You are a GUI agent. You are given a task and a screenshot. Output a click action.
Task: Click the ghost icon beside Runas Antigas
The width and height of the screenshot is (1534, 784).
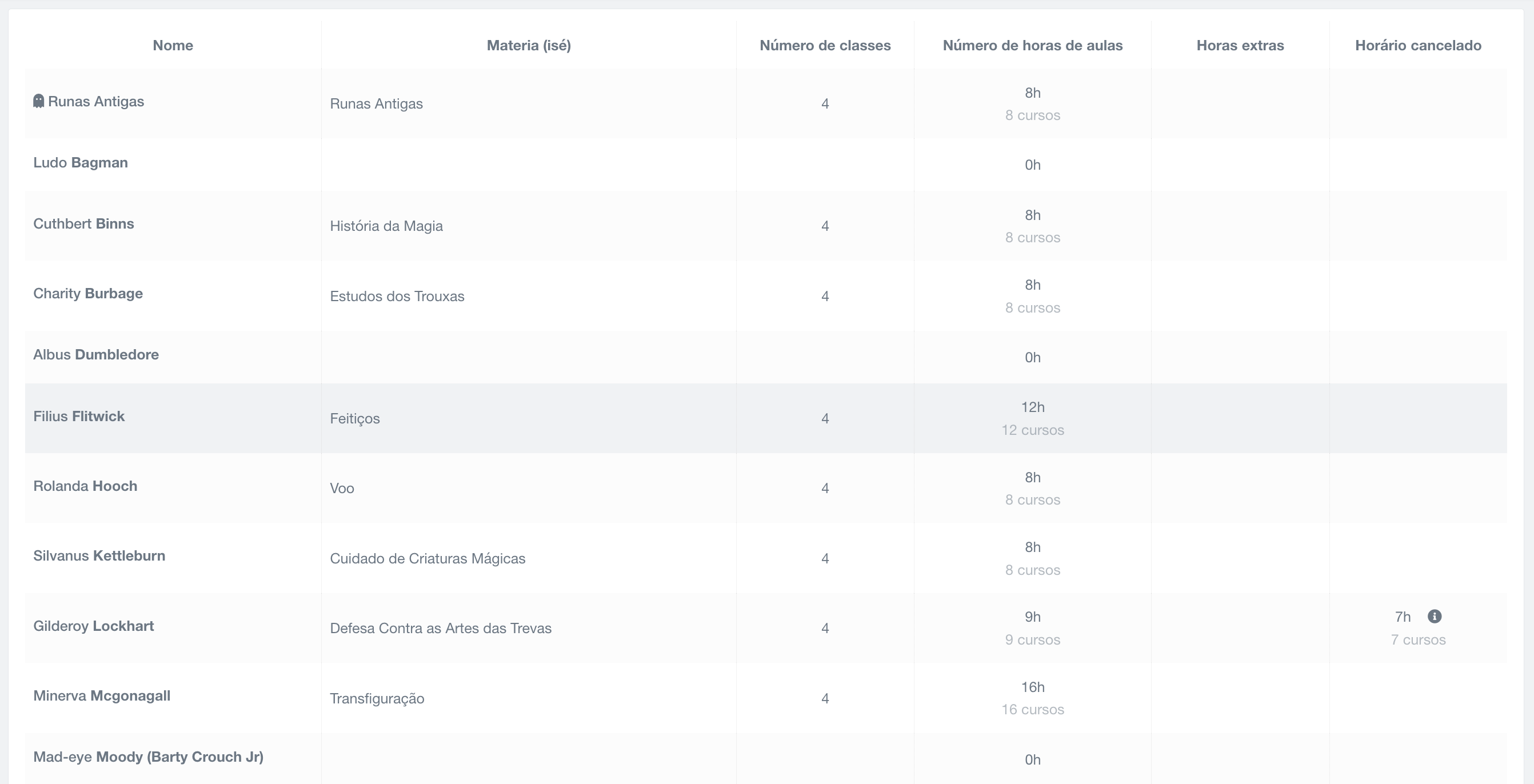coord(39,101)
